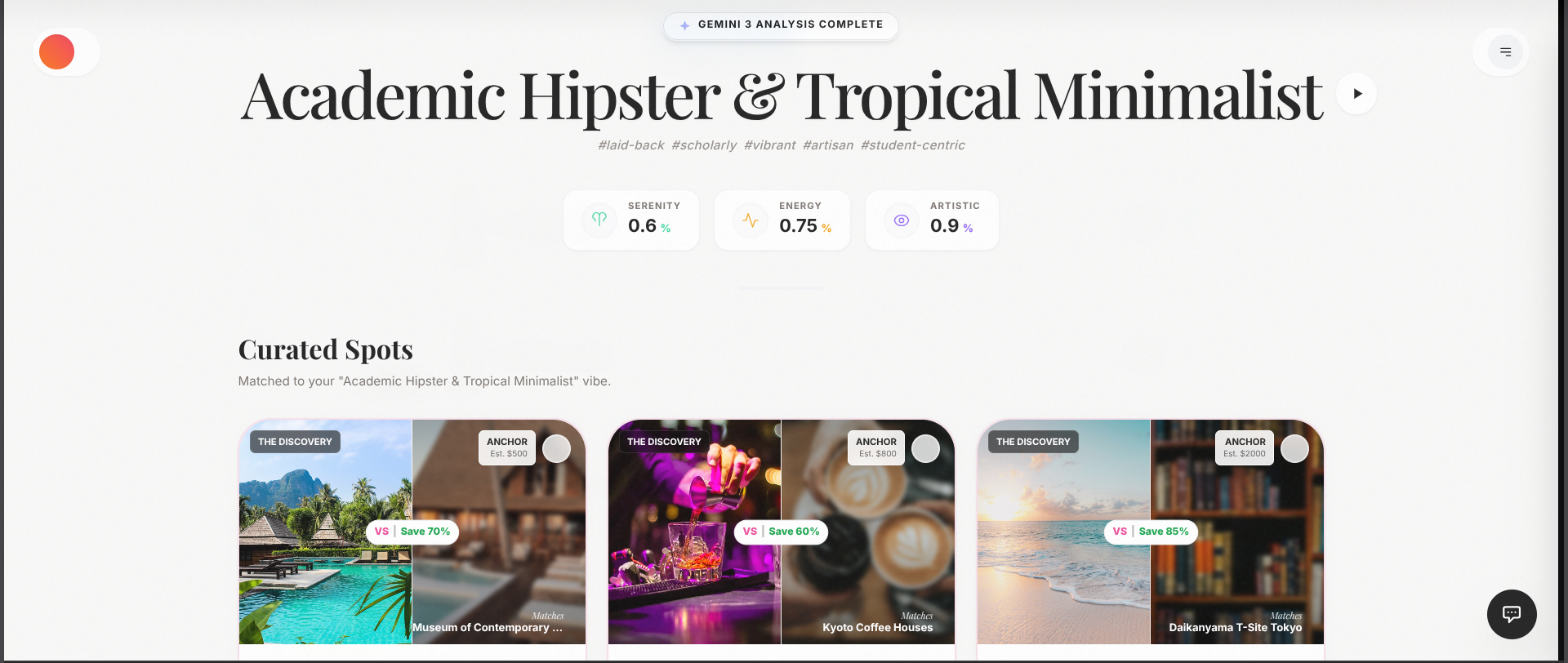The width and height of the screenshot is (1568, 663).
Task: Click the VS Save 60% badge
Action: coord(782,532)
